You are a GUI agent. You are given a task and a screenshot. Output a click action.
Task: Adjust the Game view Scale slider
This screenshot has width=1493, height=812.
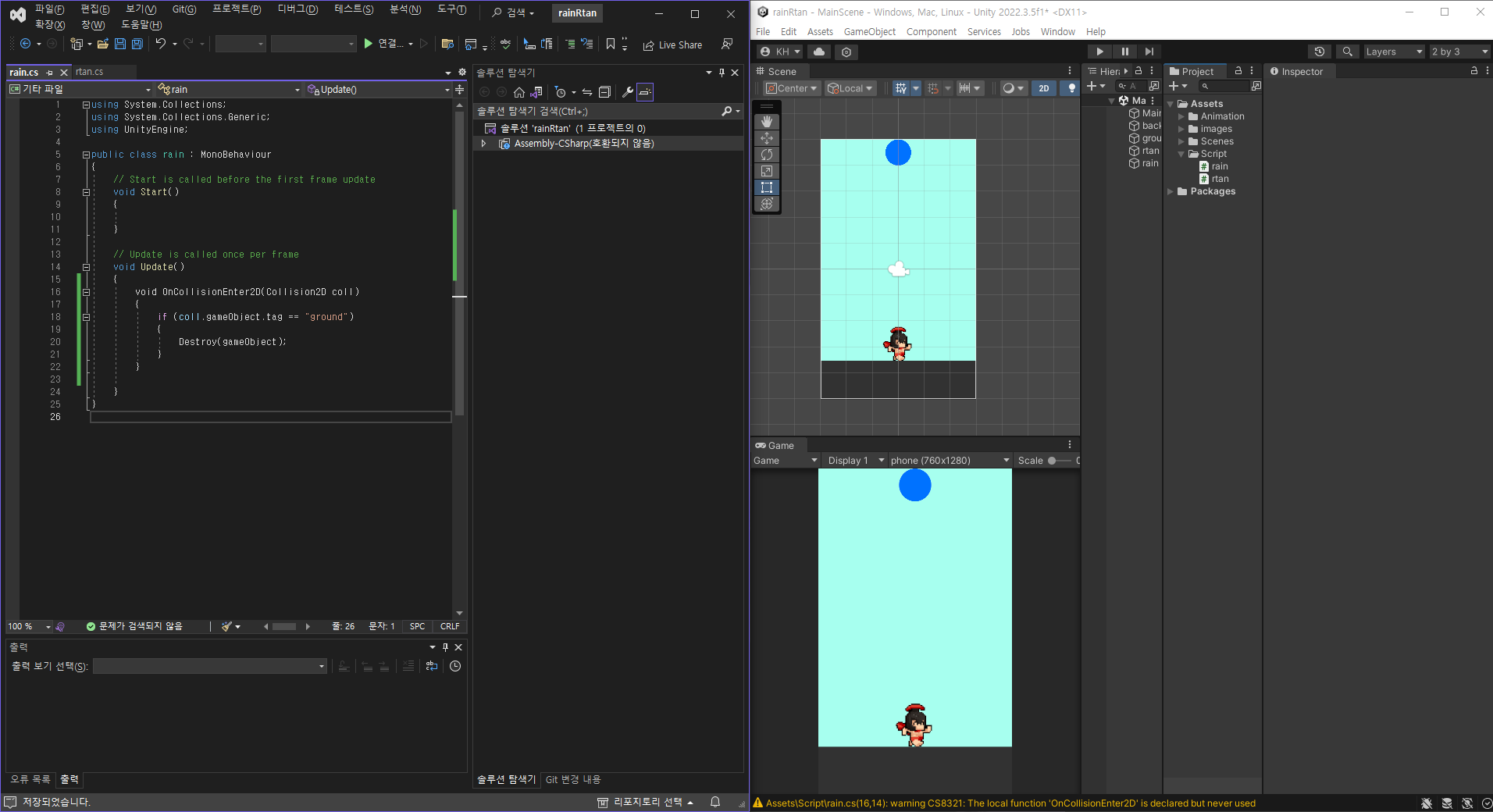tap(1060, 461)
